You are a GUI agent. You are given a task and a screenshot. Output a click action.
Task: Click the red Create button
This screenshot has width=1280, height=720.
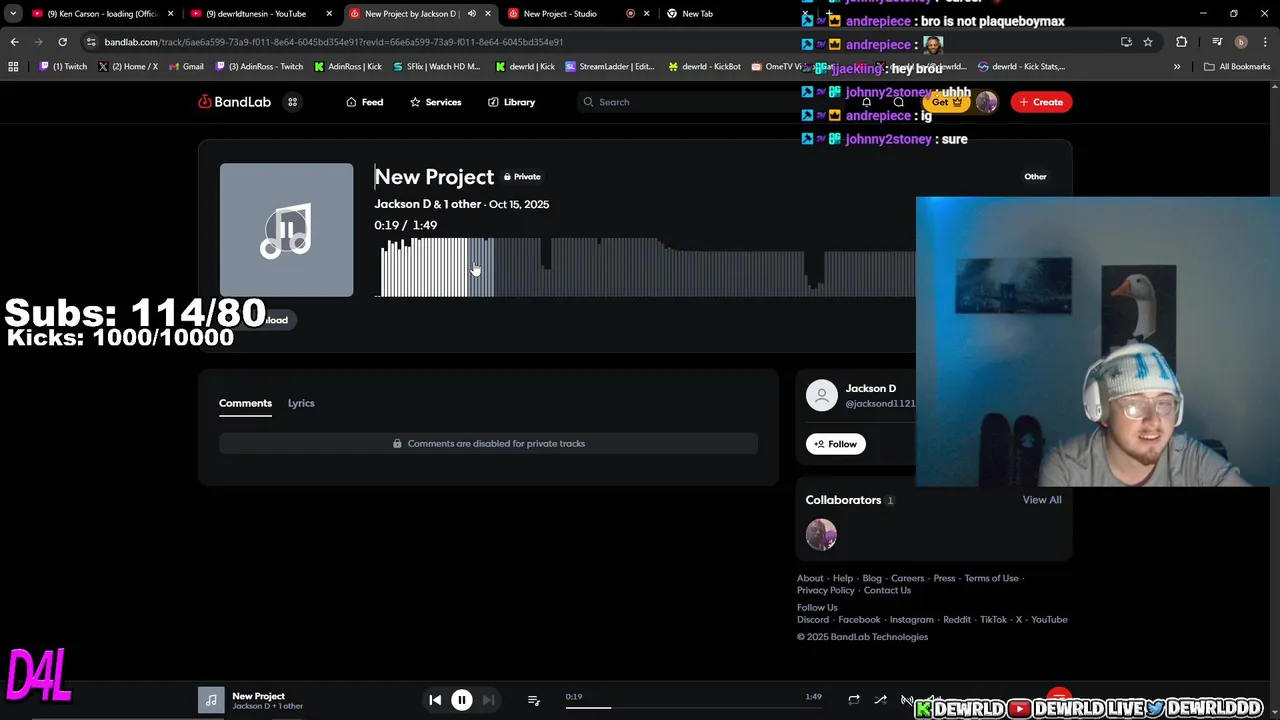(1041, 102)
